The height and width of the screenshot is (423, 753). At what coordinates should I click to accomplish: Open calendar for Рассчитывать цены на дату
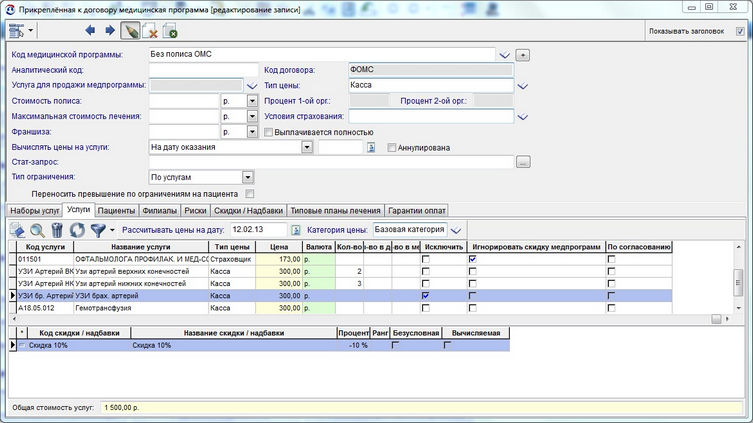(x=296, y=230)
